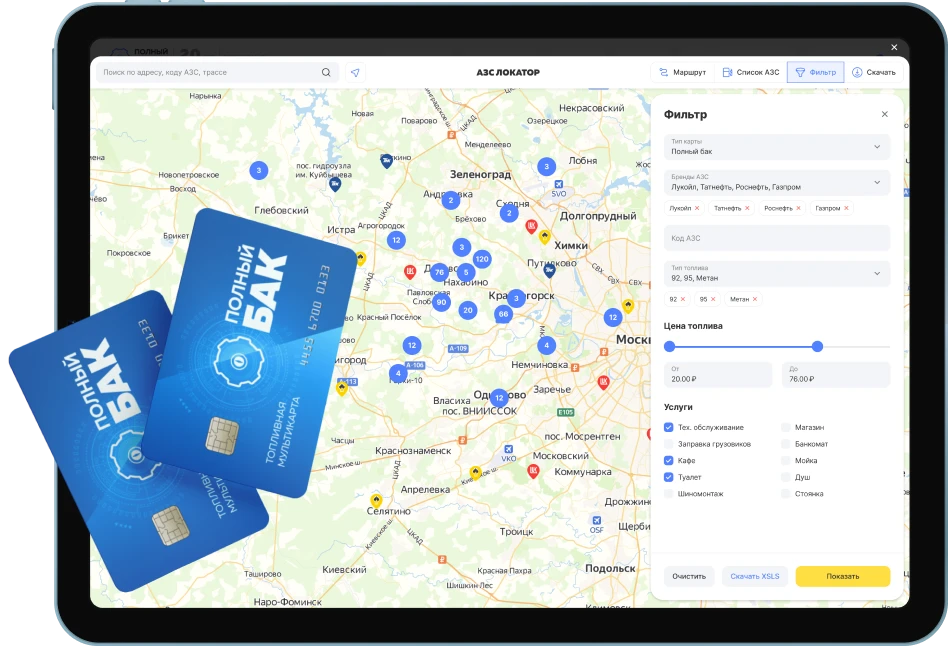Click Скачать XSLS button
This screenshot has height=646, width=948.
[x=755, y=576]
